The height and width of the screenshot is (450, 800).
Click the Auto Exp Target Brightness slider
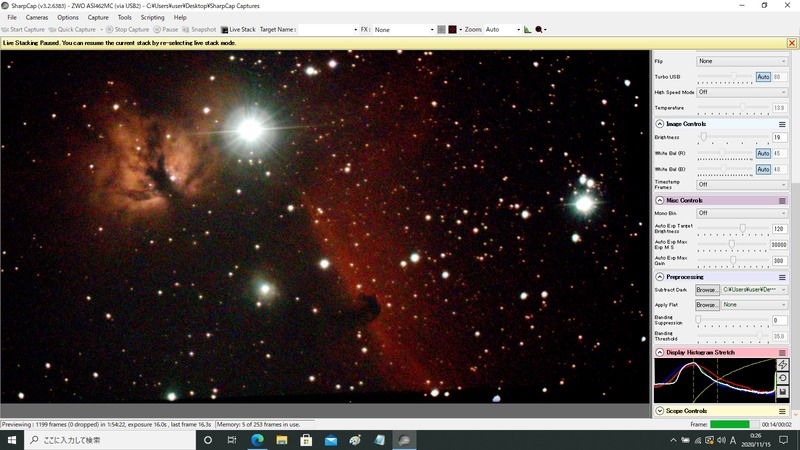click(x=733, y=229)
